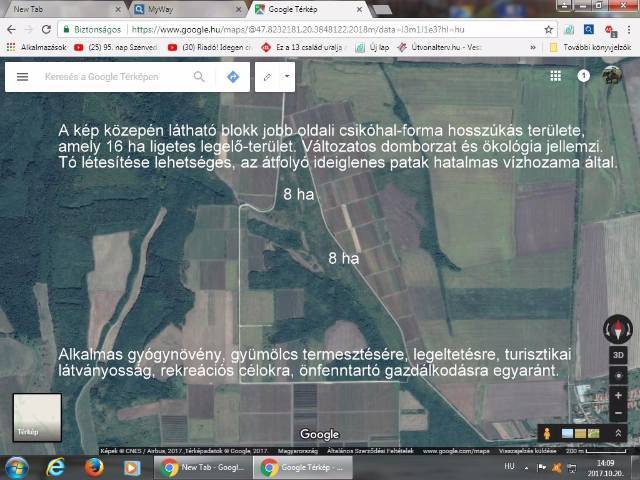640x480 pixels.
Task: Click the blue directions icon
Action: pos(232,76)
